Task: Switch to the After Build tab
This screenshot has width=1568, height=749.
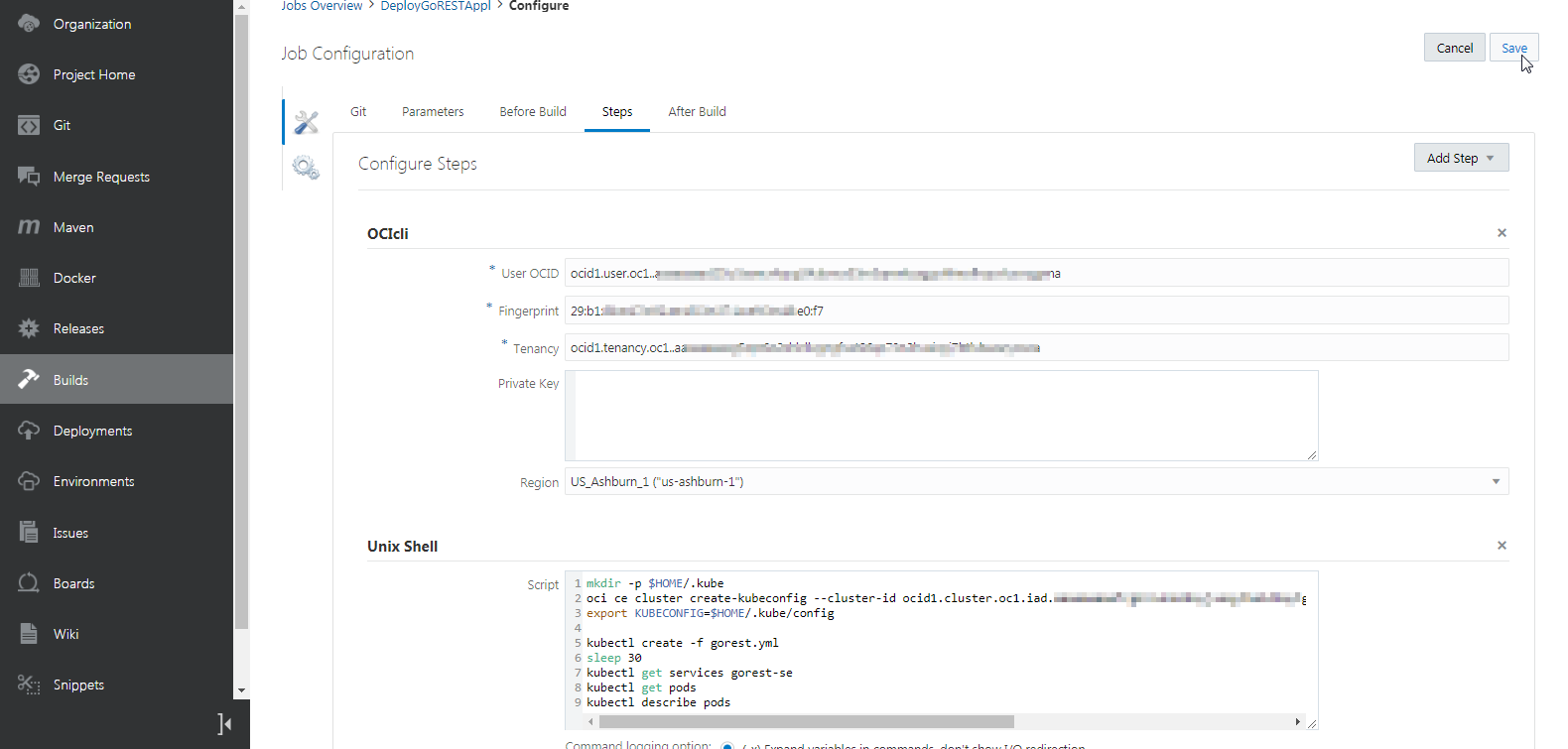Action: 697,112
